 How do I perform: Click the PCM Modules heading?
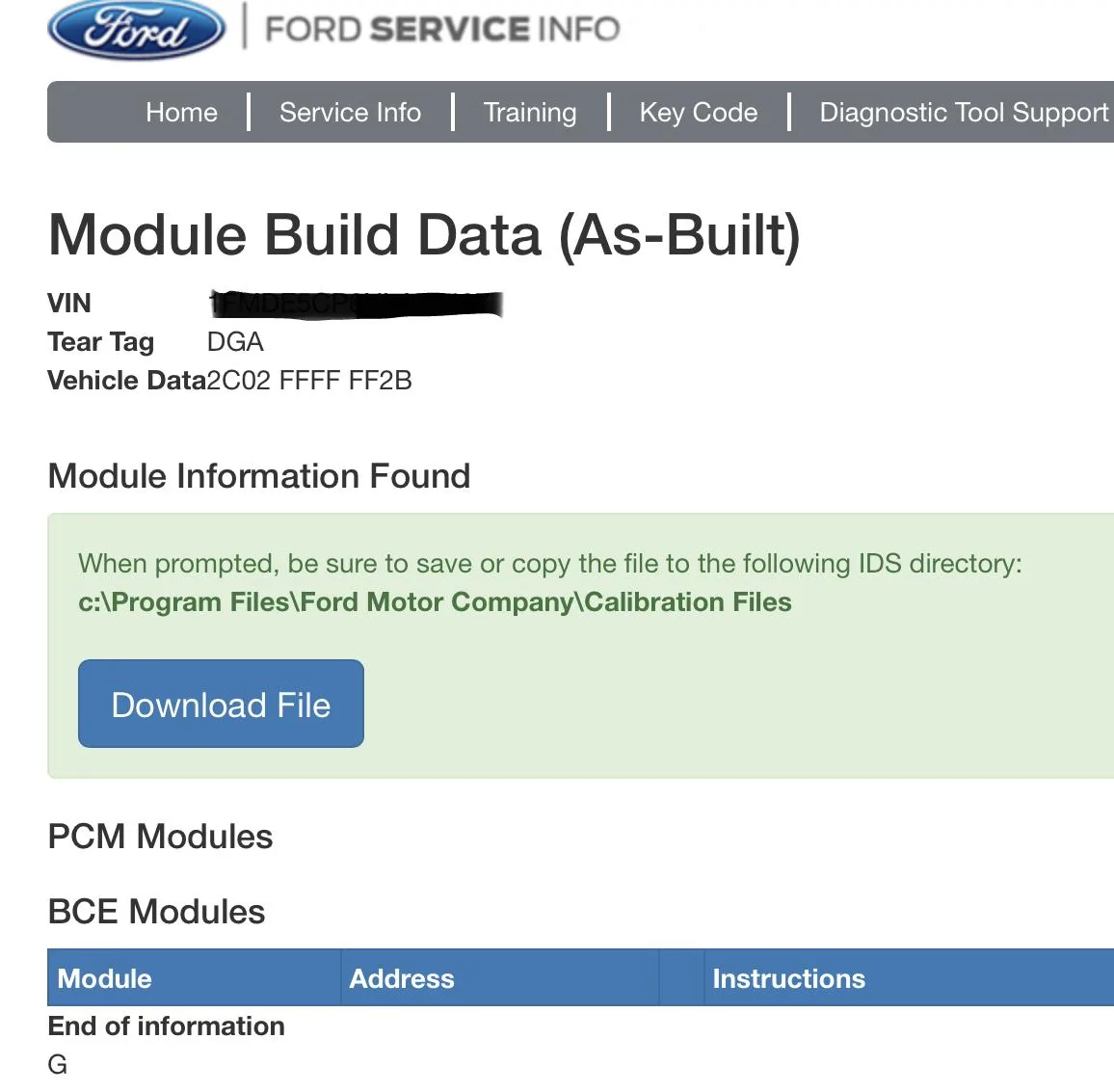click(161, 837)
